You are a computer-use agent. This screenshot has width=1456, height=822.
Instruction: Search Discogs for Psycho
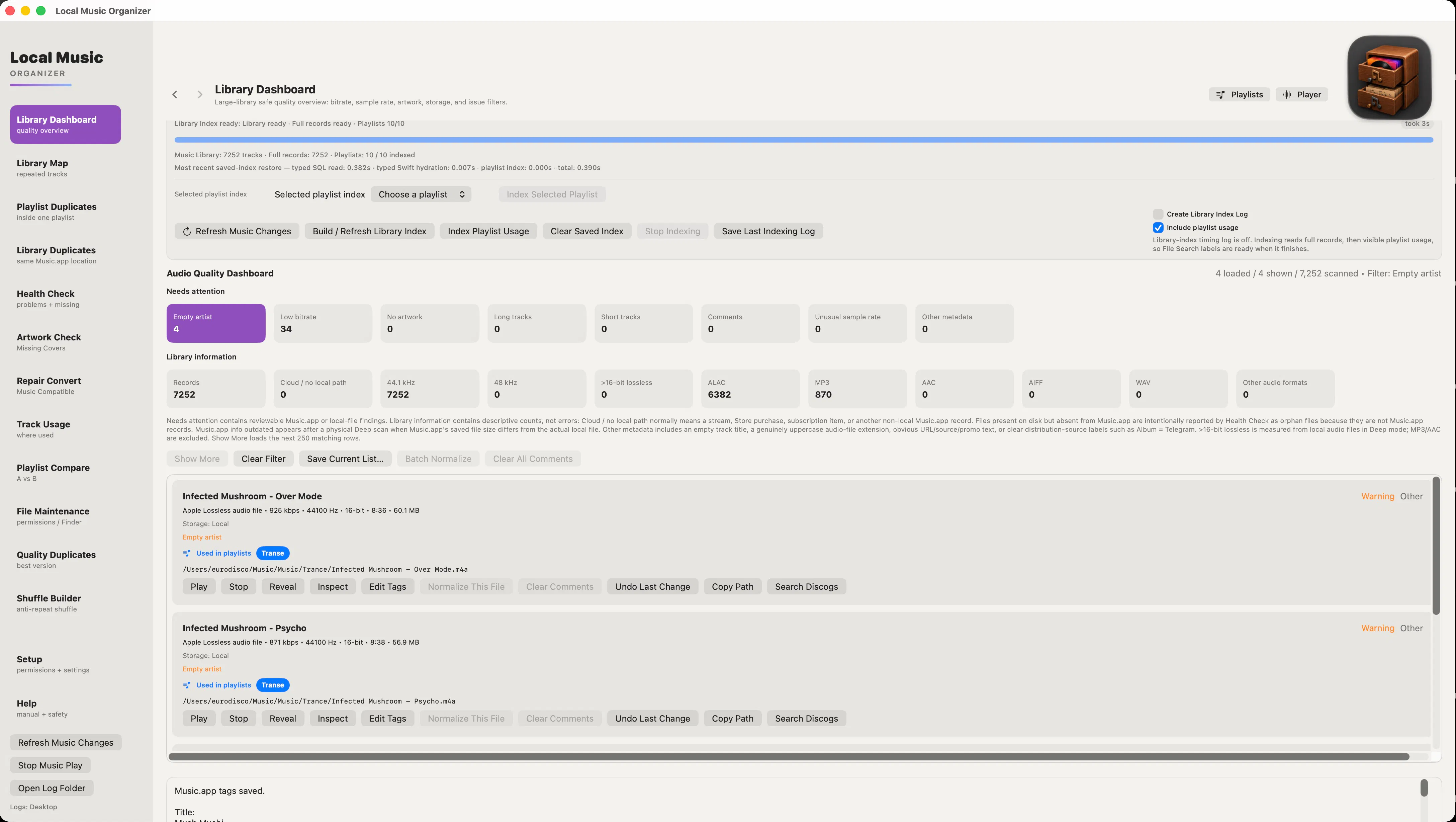pyautogui.click(x=807, y=719)
